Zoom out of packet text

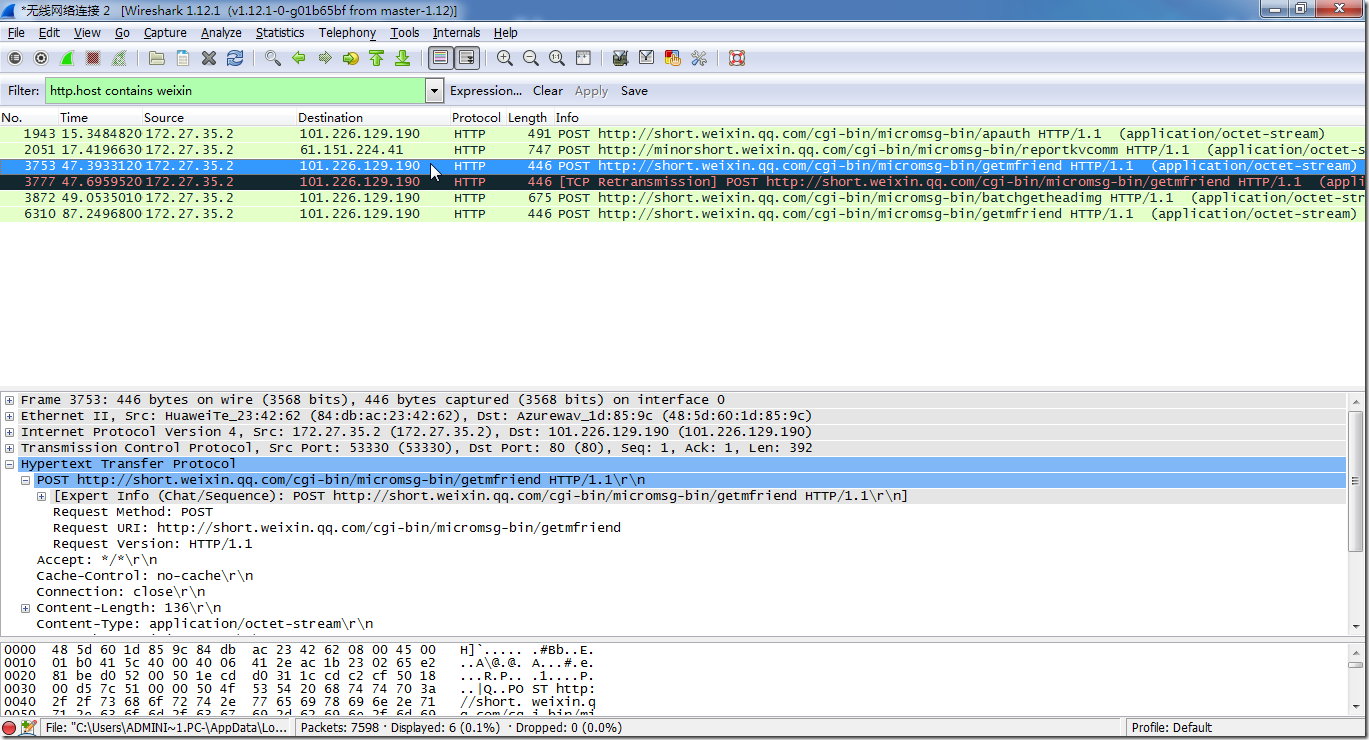point(531,58)
